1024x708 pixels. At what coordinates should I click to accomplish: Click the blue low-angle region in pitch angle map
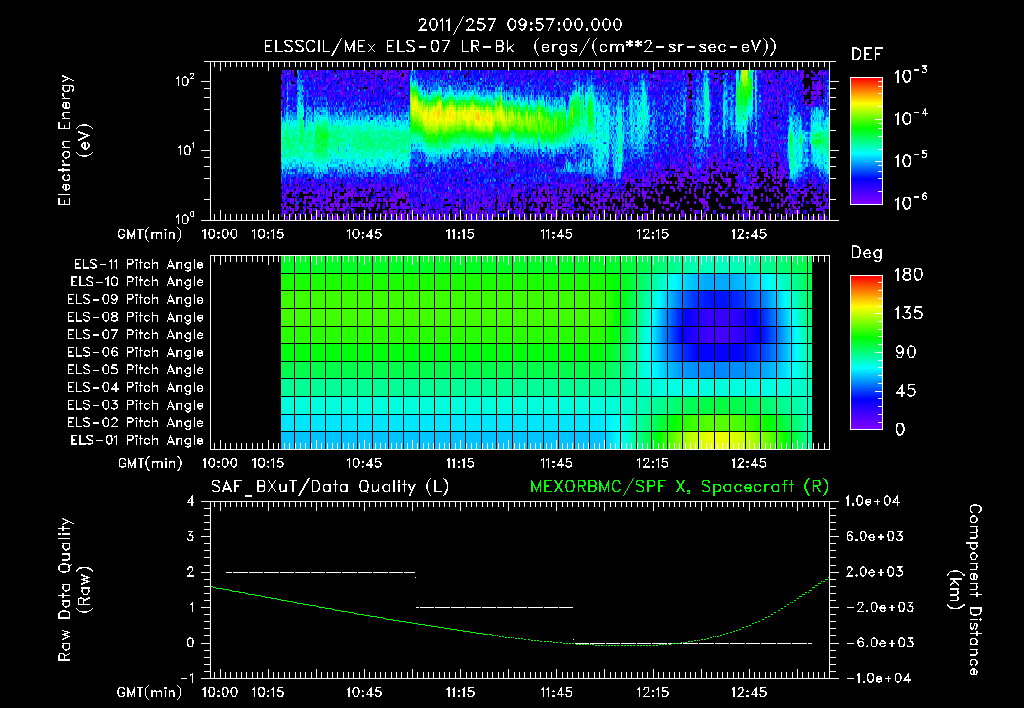(x=720, y=326)
